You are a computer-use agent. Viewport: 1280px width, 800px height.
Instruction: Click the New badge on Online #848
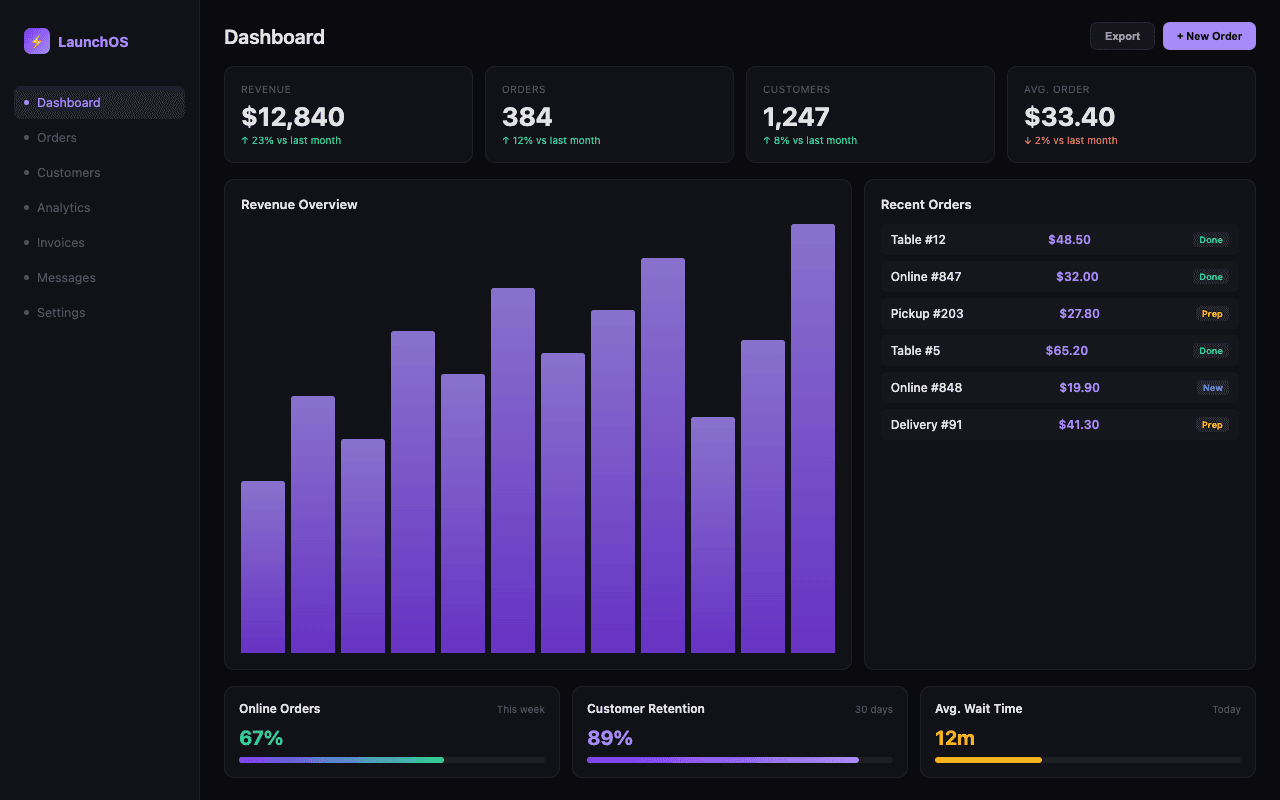coord(1212,387)
